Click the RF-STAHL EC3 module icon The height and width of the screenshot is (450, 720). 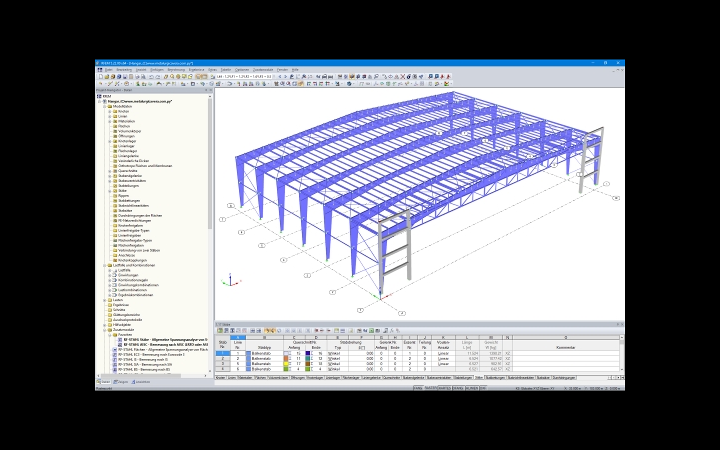click(x=115, y=354)
